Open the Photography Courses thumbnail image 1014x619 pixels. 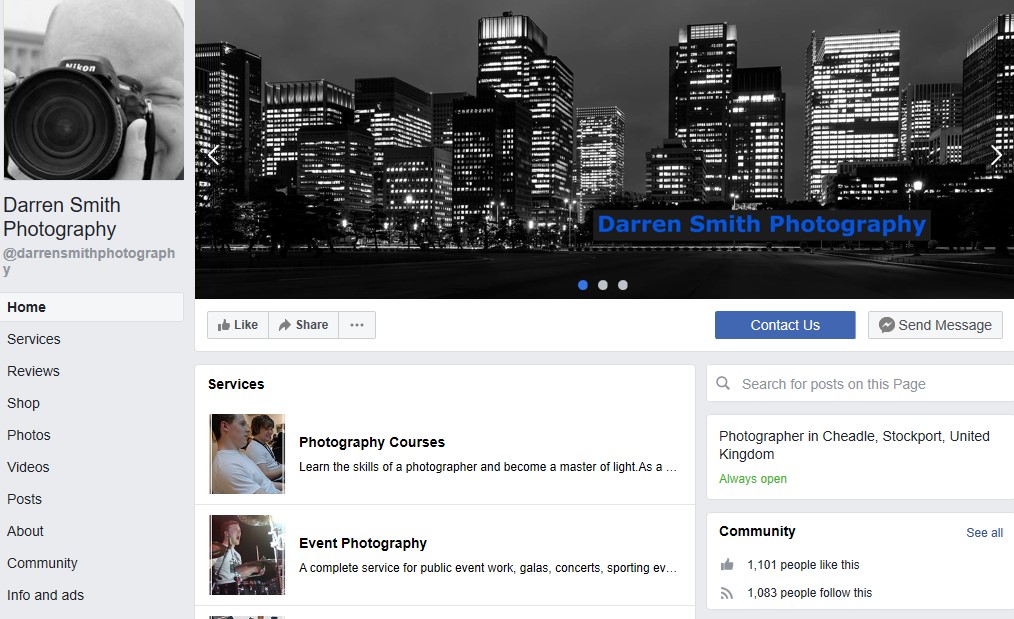pos(247,454)
